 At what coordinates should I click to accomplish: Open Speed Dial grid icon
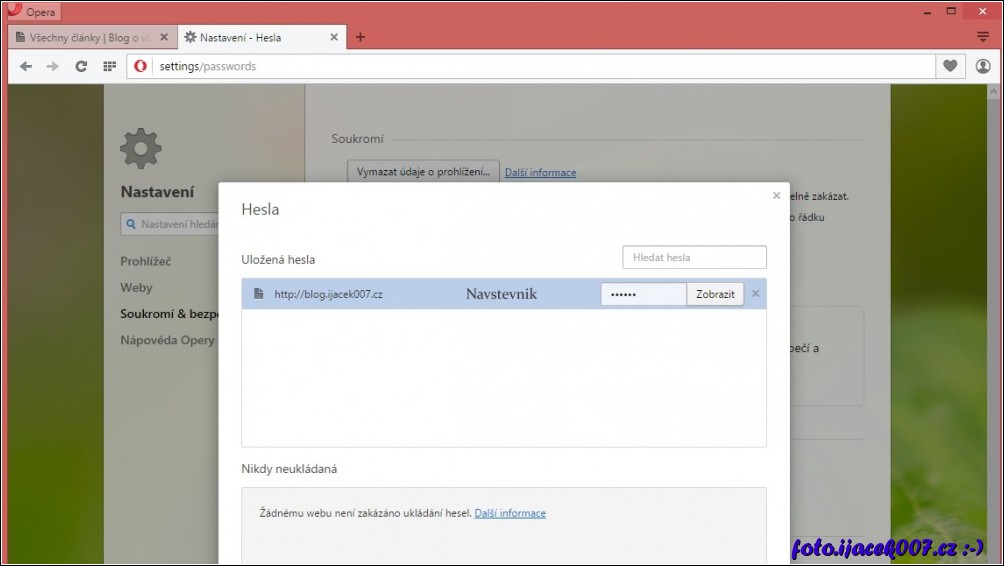click(109, 67)
